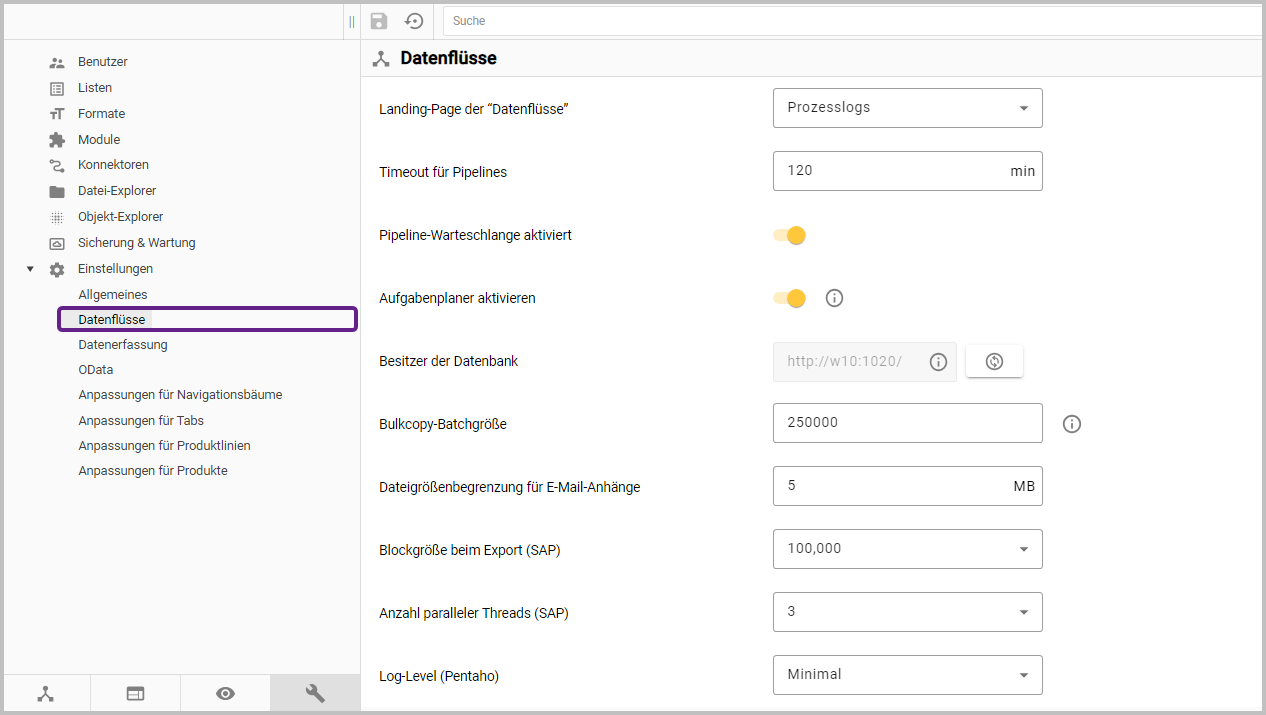Select Konnektoren in the sidebar
This screenshot has height=715, width=1266.
[x=113, y=165]
